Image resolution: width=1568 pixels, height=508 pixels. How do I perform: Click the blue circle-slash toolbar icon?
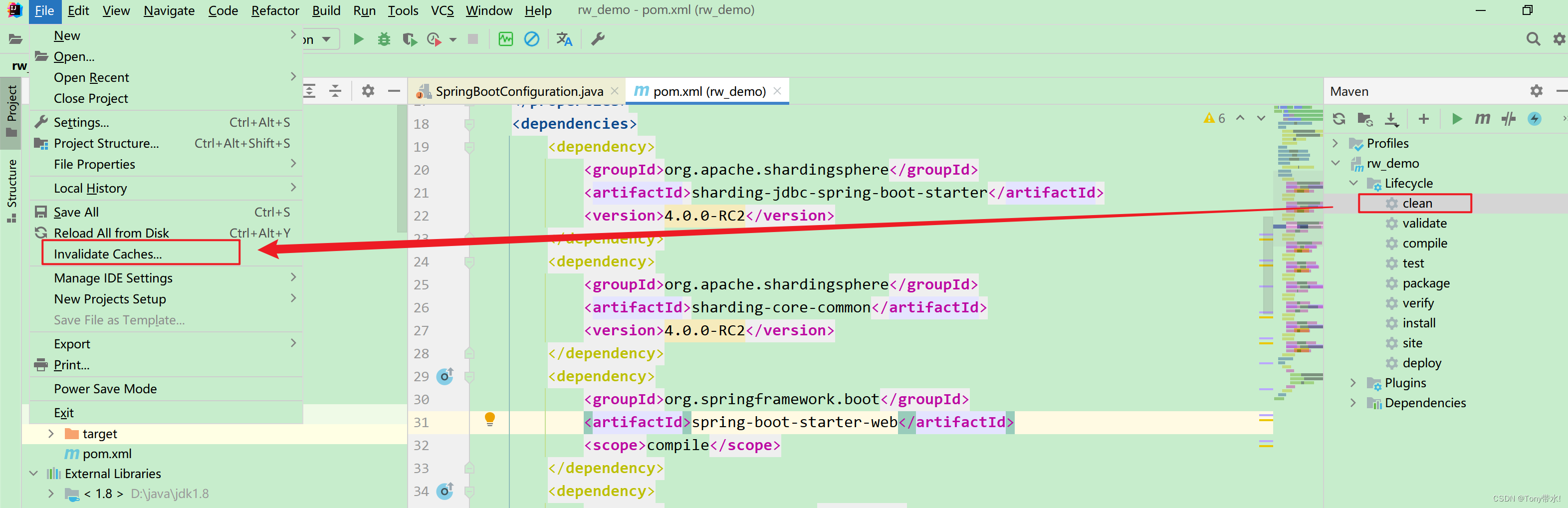531,39
